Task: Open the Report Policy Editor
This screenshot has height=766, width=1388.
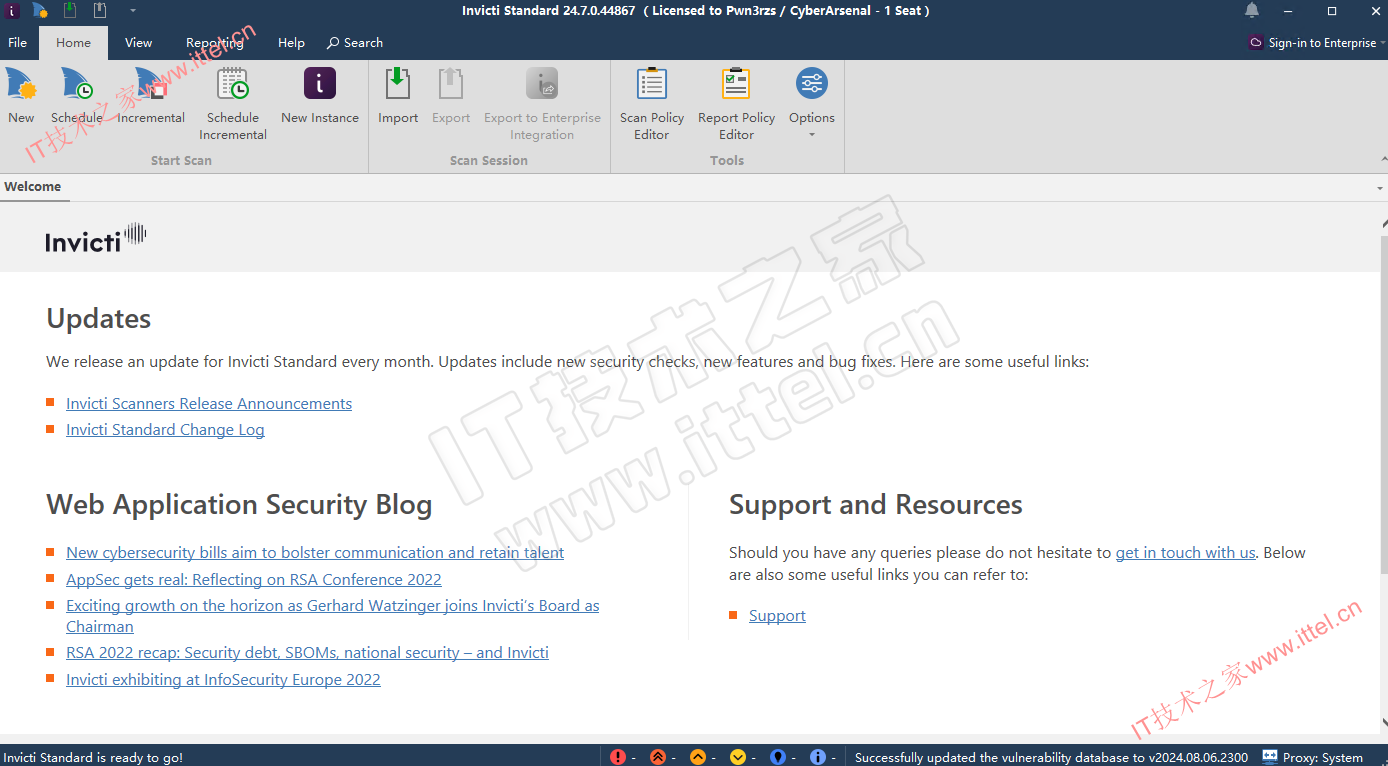Action: pyautogui.click(x=736, y=105)
